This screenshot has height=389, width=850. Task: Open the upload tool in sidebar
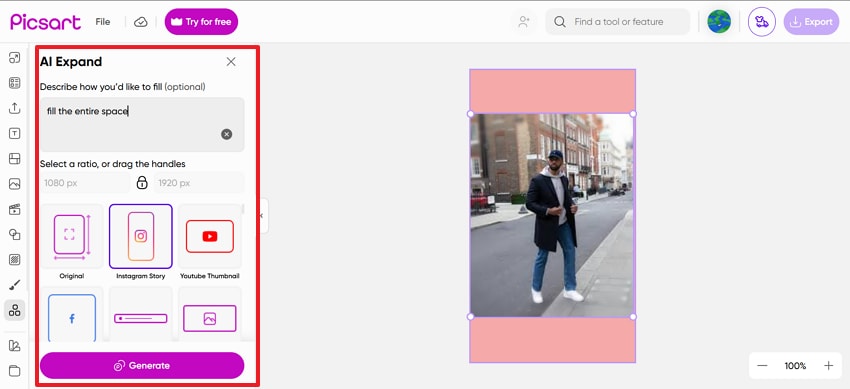15,108
